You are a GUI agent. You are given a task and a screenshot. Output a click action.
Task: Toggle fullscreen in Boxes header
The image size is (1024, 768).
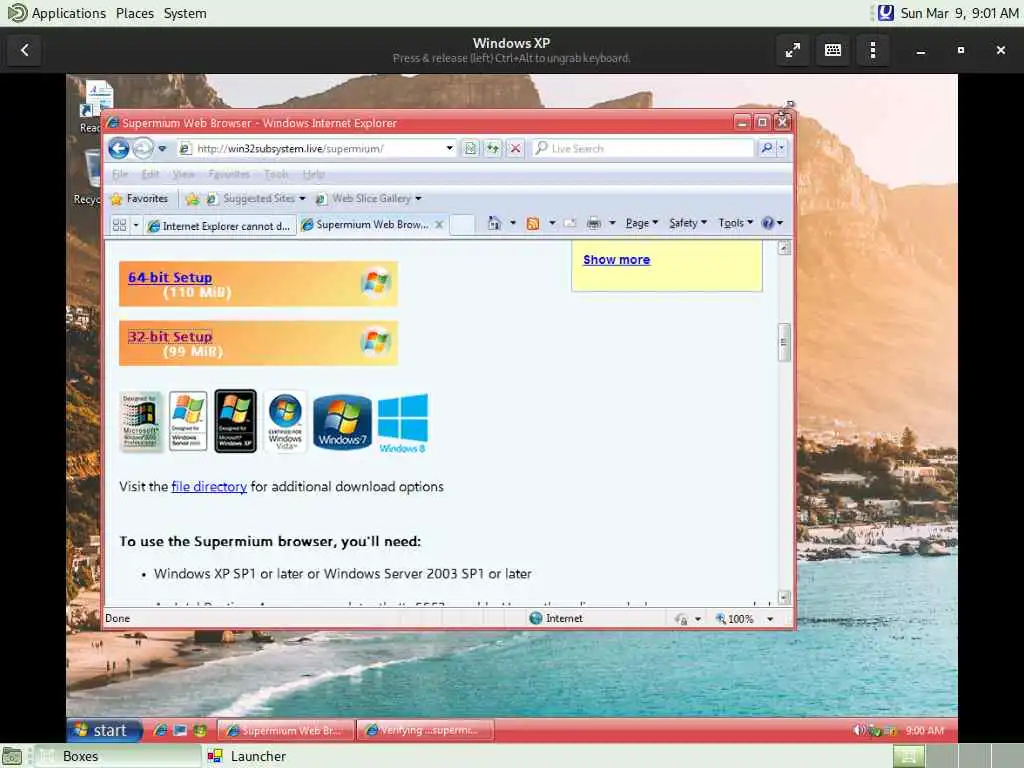tap(793, 50)
